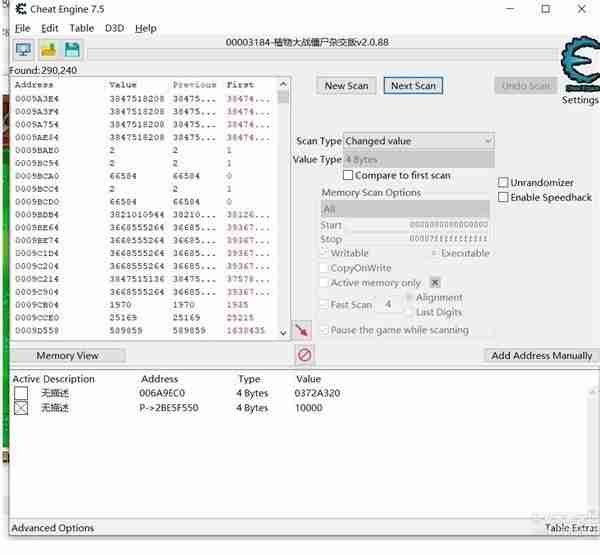600x555 pixels.
Task: Toggle the Fast Scan checkbox
Action: point(324,305)
